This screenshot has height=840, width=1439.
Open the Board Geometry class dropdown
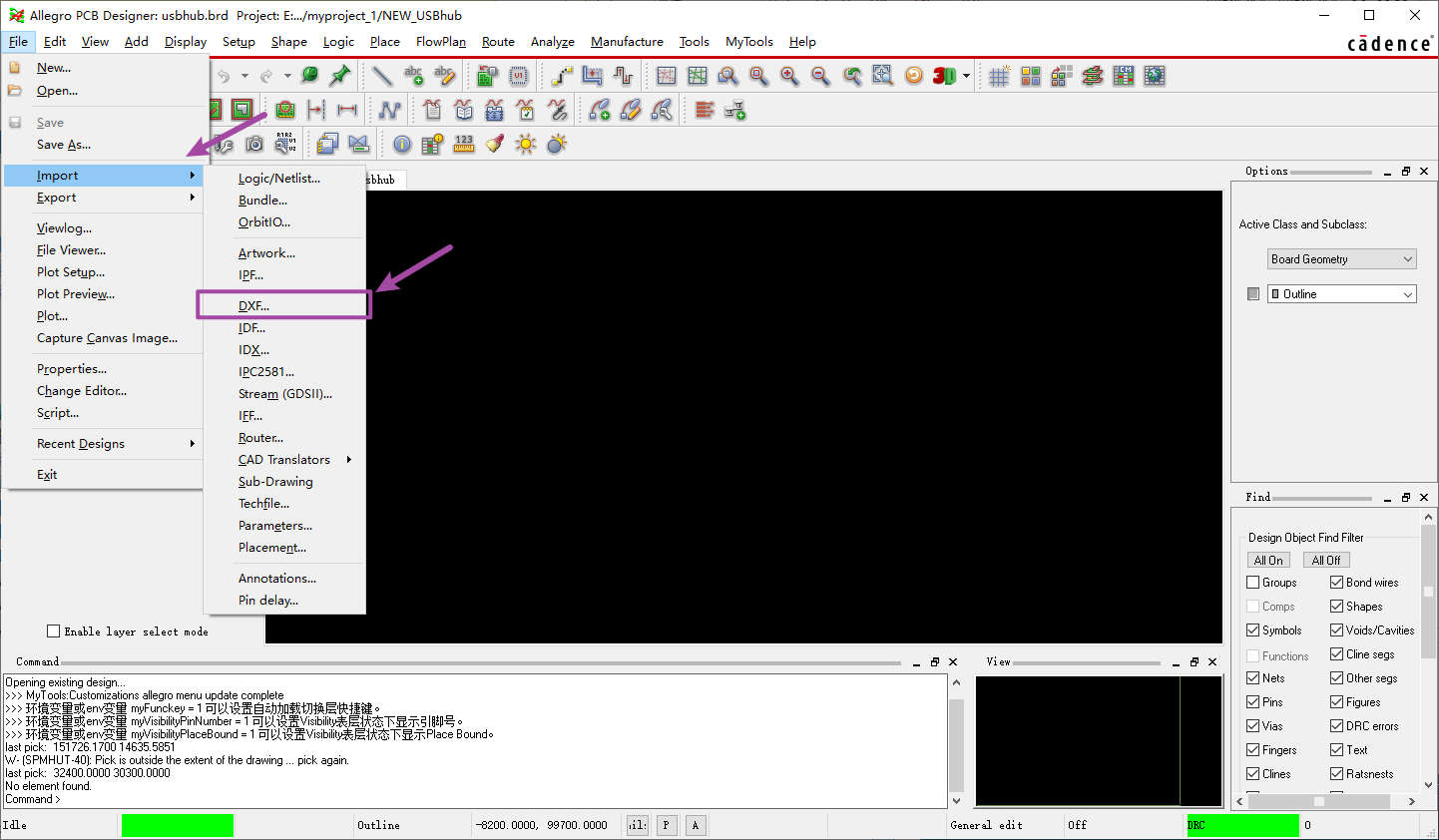coord(1342,259)
